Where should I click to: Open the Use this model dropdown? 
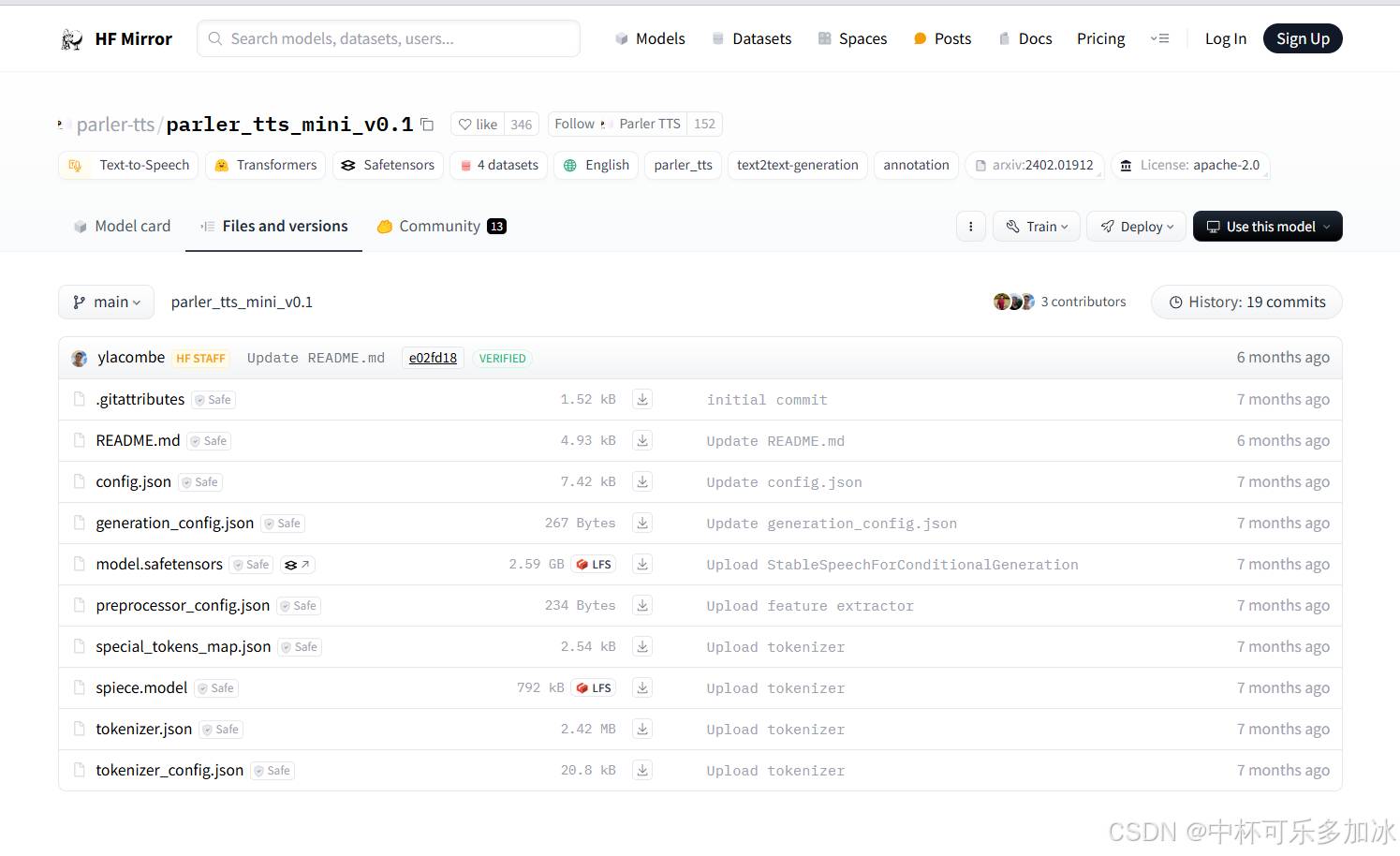[x=1268, y=227]
